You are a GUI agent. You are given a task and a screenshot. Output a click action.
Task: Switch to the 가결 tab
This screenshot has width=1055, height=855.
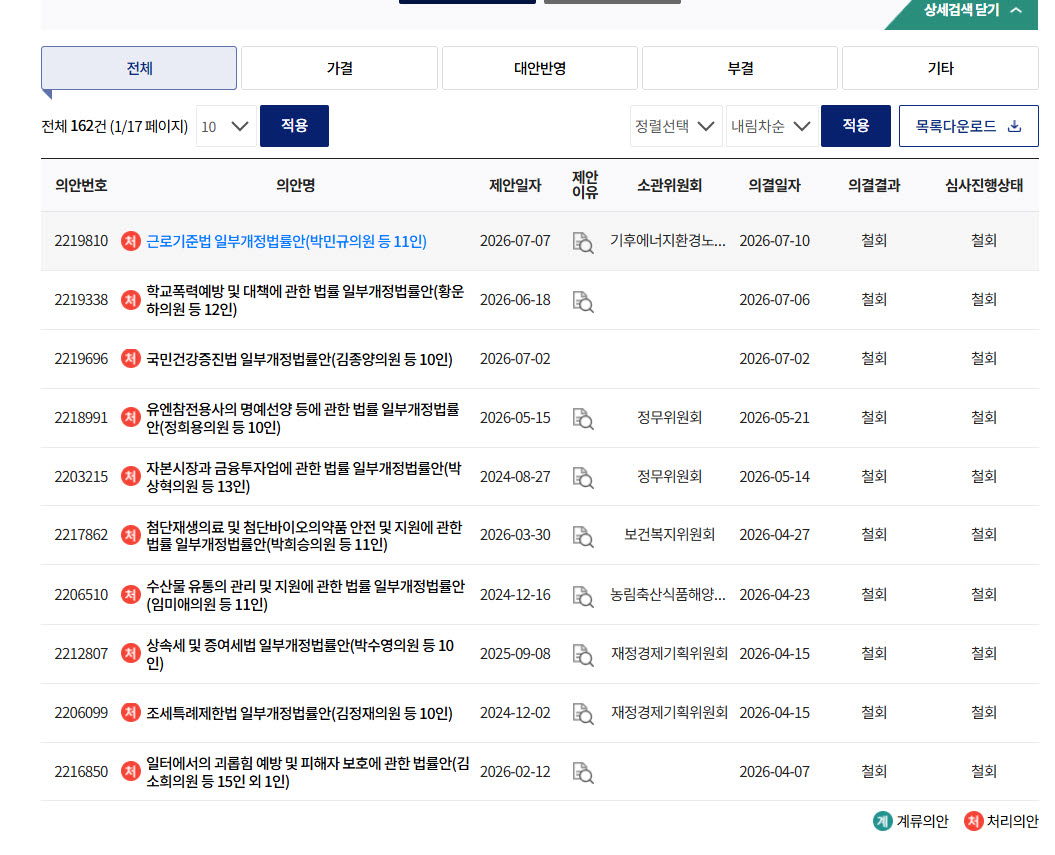tap(339, 68)
